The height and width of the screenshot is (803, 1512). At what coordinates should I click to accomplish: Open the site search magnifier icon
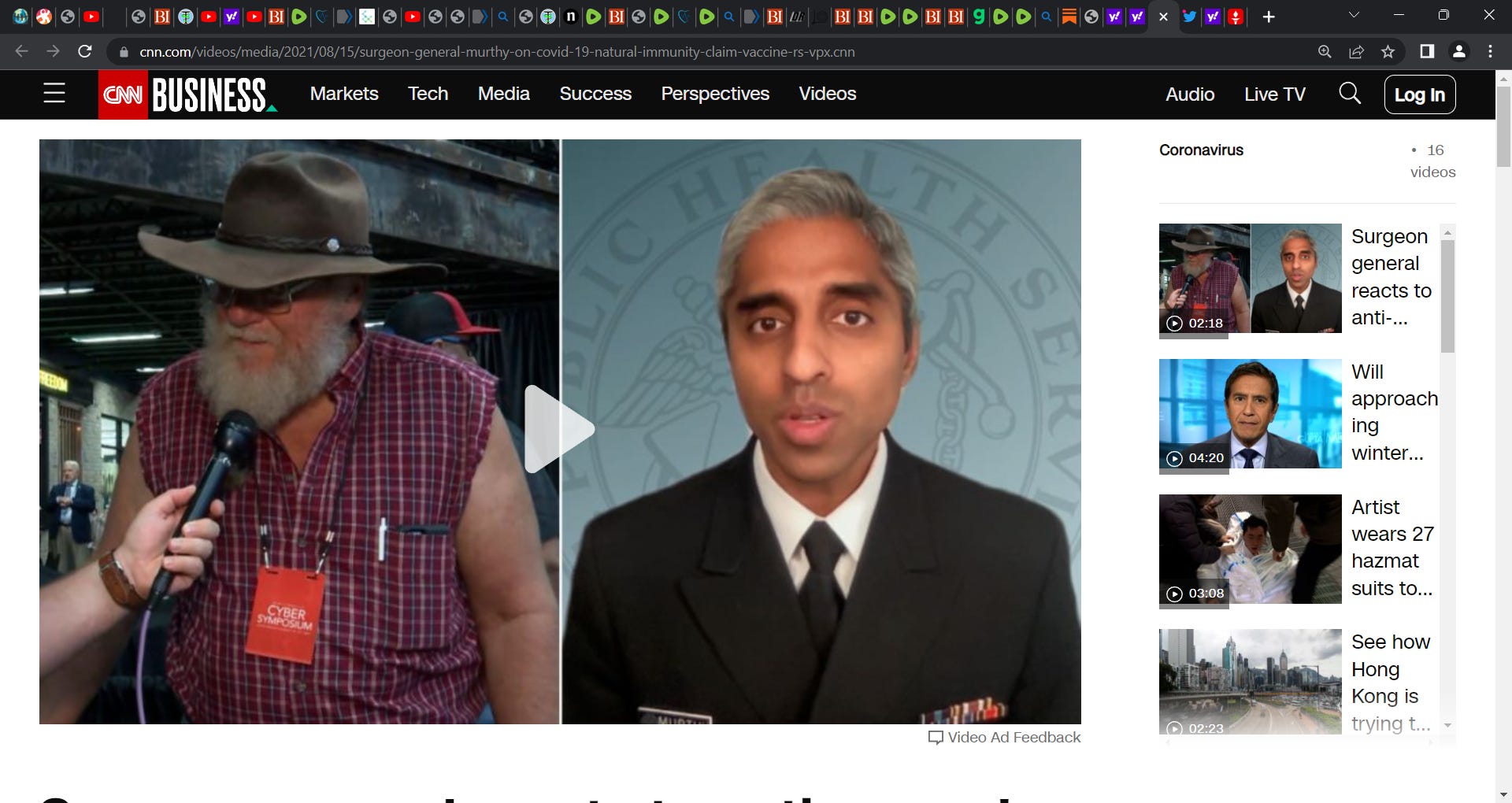tap(1349, 94)
